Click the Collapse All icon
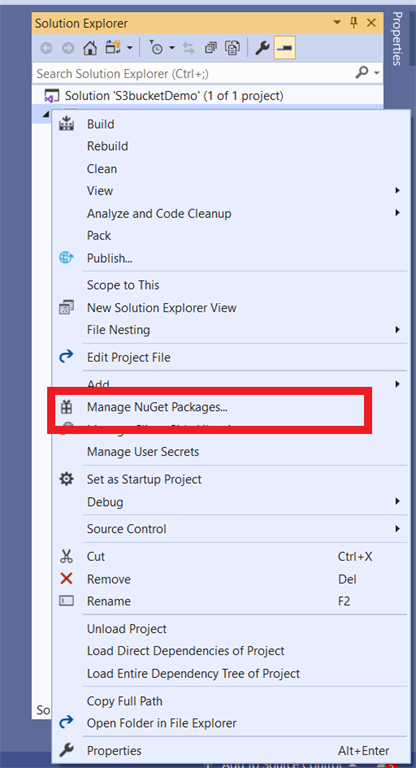The image size is (416, 768). click(x=211, y=48)
